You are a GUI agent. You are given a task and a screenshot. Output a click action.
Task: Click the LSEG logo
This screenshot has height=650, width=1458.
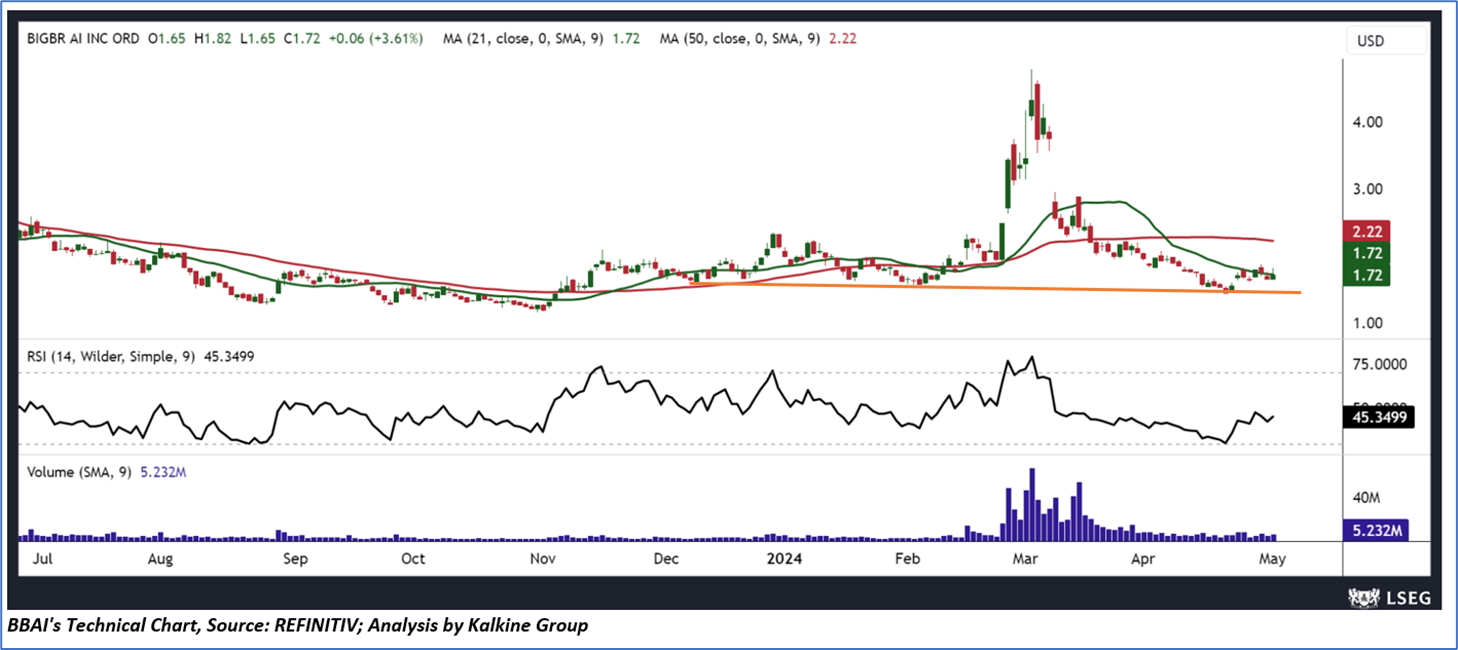coord(1389,598)
